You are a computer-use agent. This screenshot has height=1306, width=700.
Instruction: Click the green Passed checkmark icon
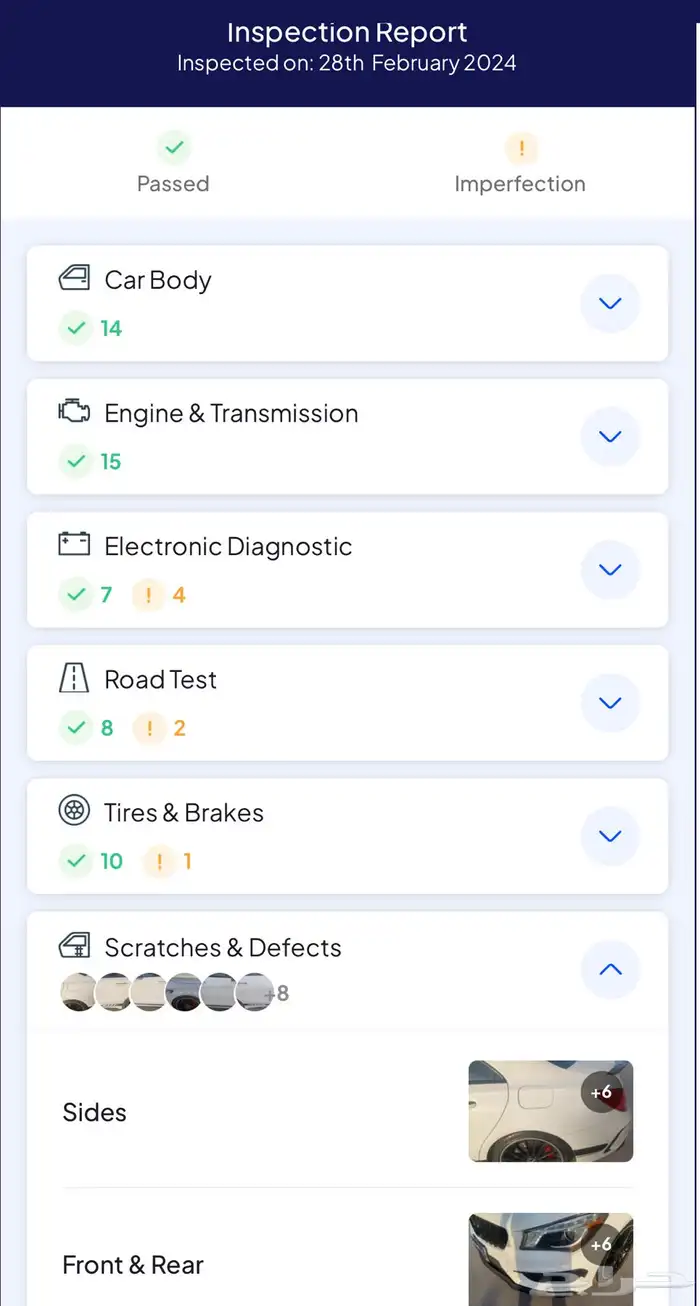coord(174,148)
